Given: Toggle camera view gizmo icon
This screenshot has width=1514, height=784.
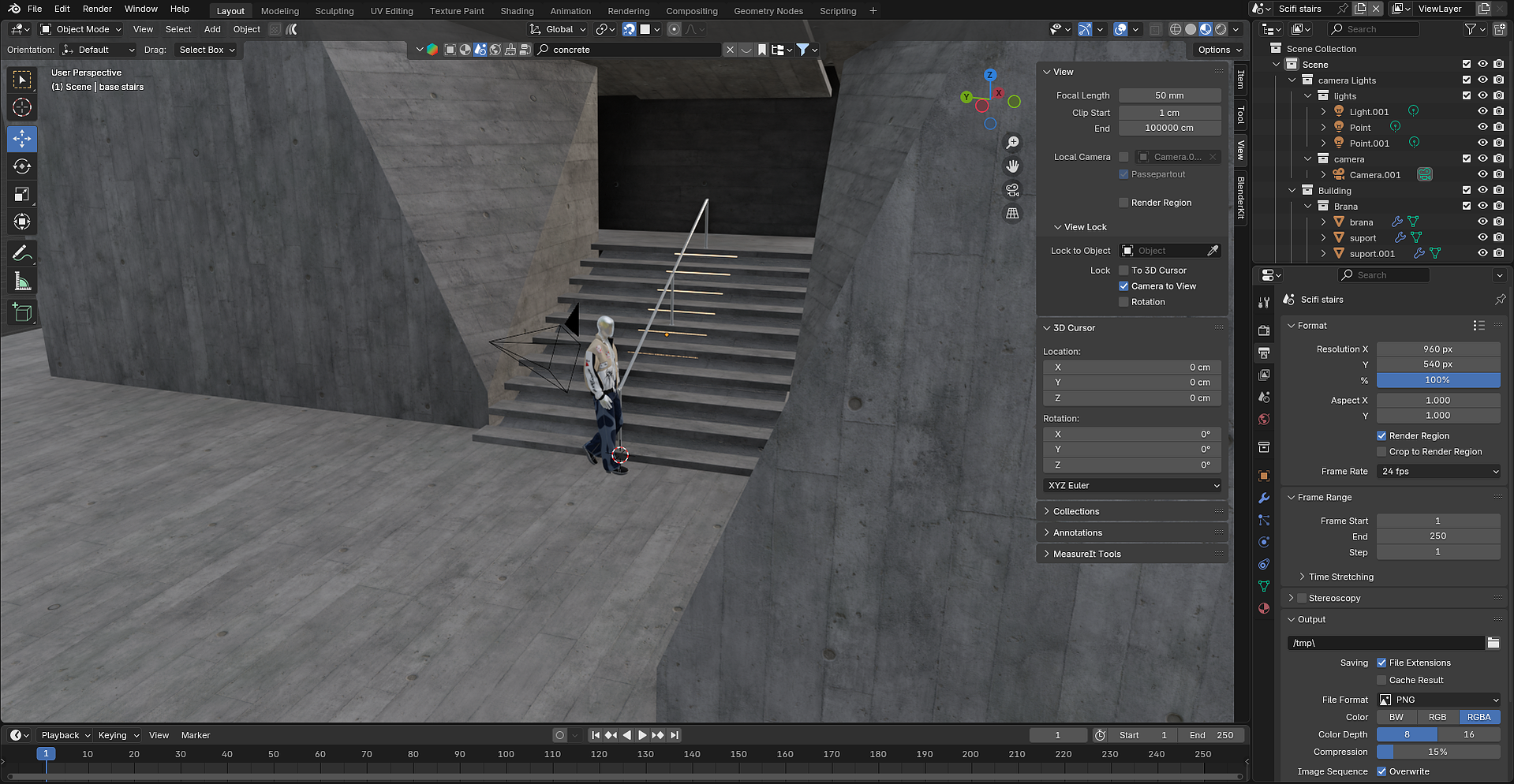Looking at the screenshot, I should [x=1012, y=190].
